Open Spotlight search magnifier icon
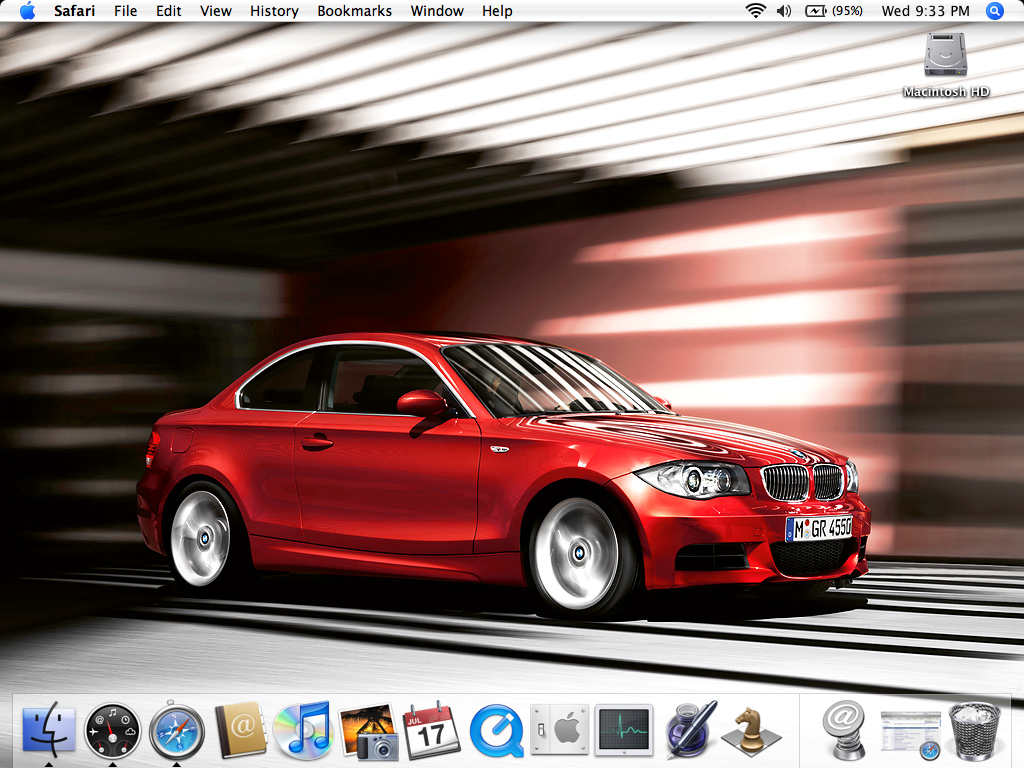This screenshot has width=1024, height=768. [995, 10]
